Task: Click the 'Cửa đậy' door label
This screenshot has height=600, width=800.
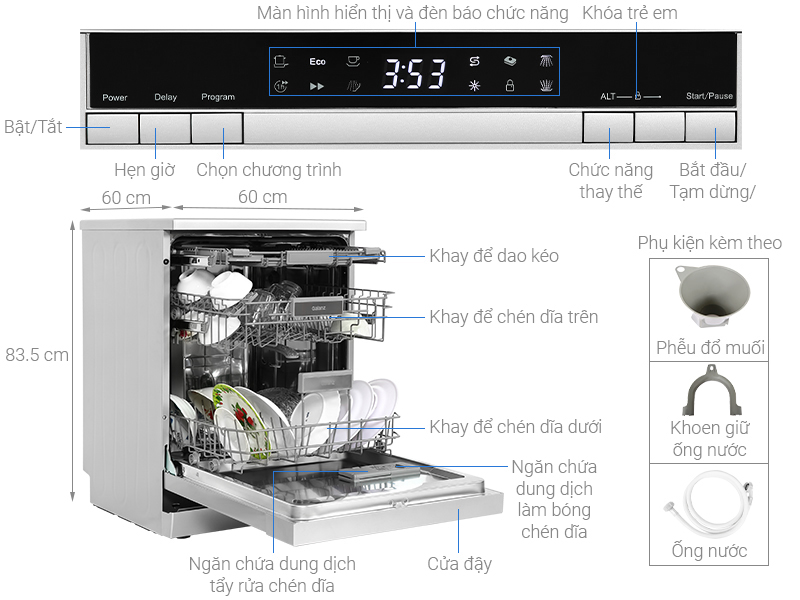Action: (459, 564)
